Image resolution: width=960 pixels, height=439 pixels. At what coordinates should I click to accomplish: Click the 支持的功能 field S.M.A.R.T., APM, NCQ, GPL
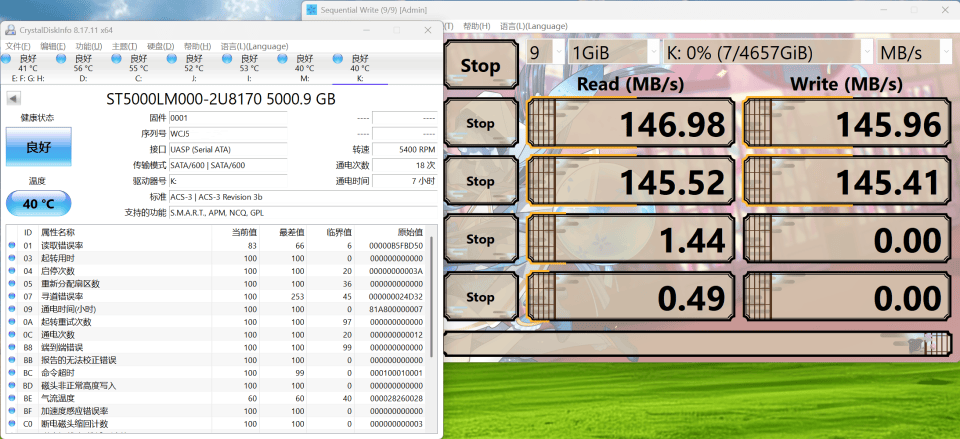302,212
